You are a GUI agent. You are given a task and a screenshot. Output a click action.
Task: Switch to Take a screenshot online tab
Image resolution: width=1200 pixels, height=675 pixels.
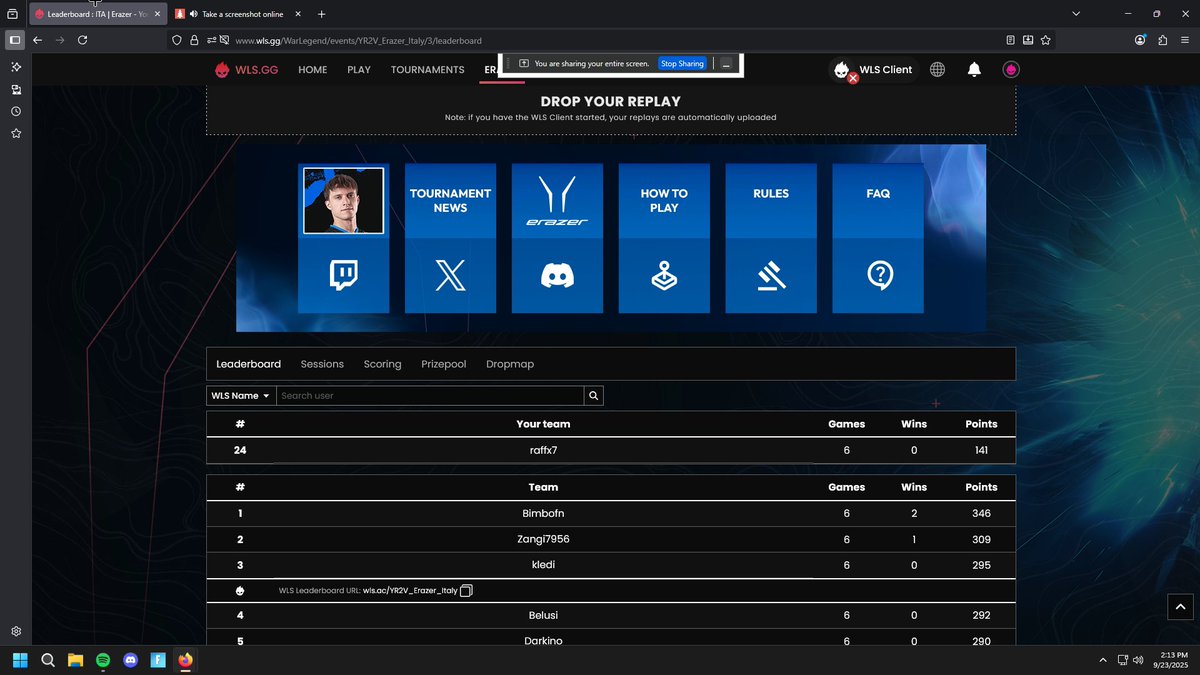[236, 14]
